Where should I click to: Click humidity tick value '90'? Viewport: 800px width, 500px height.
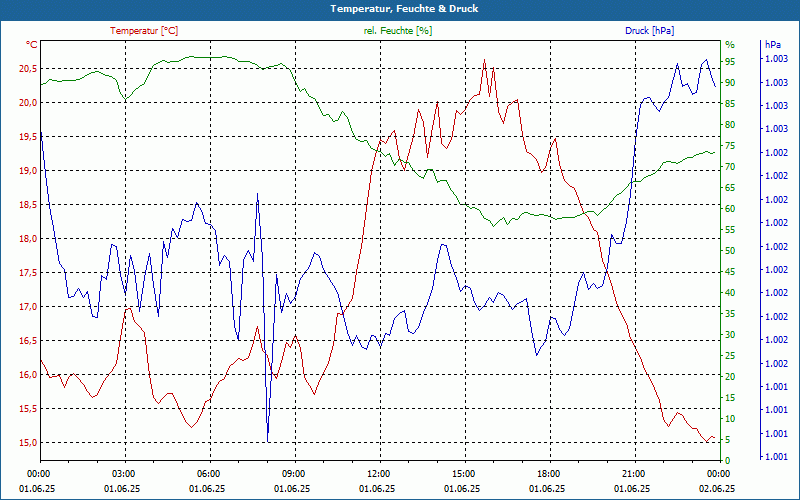coord(730,83)
